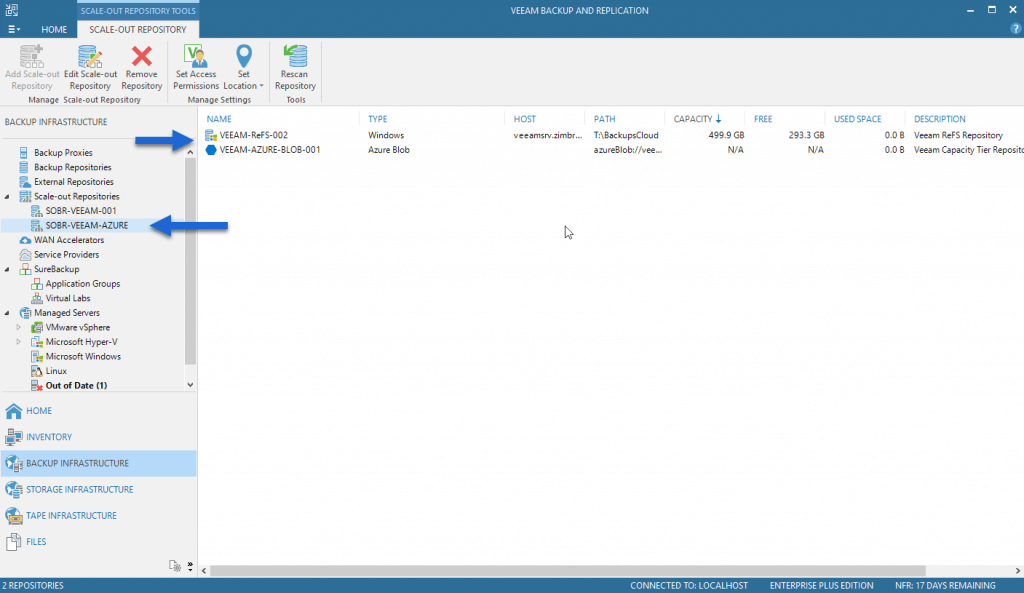Select Managed Servers node

[x=67, y=313]
